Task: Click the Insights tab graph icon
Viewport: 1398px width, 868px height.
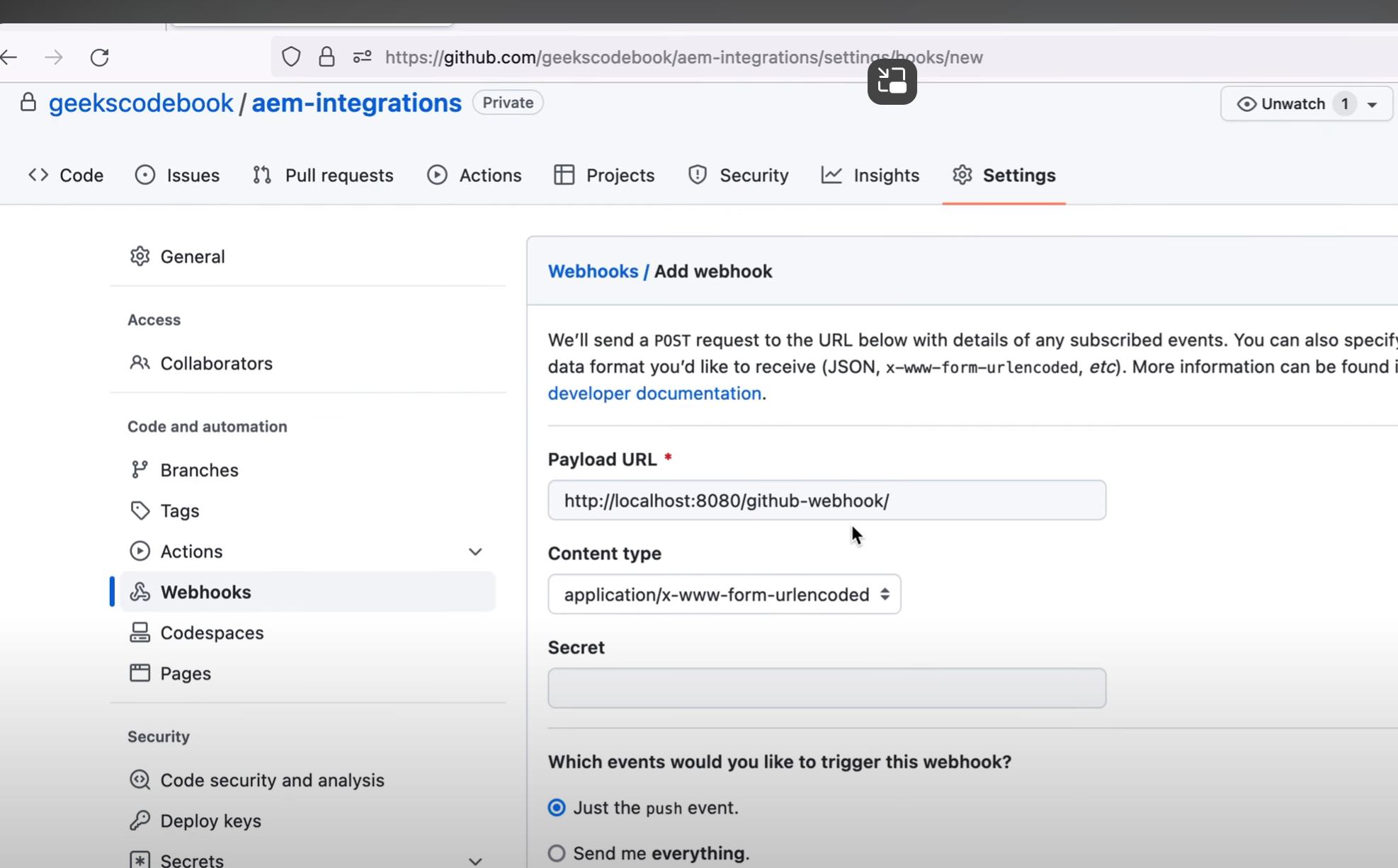Action: click(831, 175)
